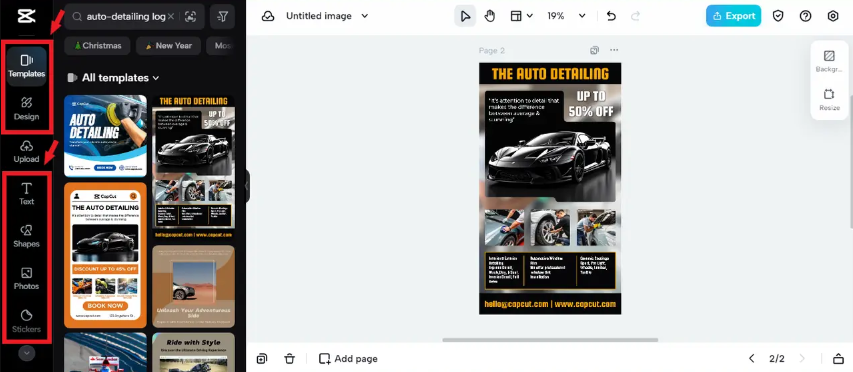
Task: Select the pointer selection tool
Action: [465, 16]
